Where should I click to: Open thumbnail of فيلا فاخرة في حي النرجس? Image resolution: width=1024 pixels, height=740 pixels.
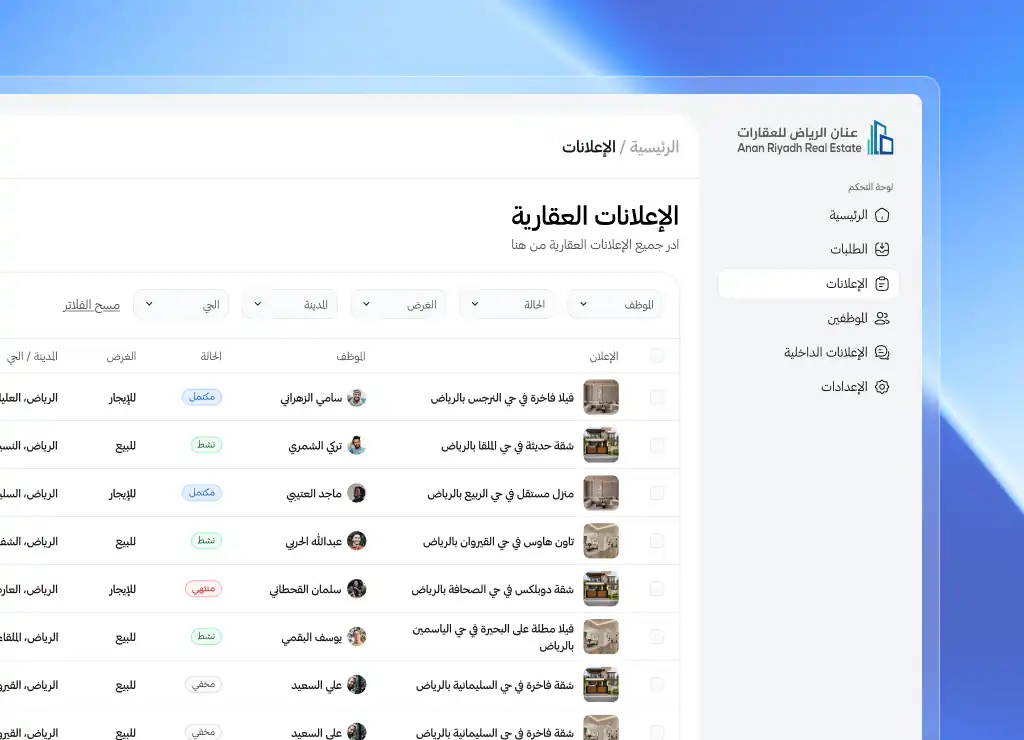[601, 397]
